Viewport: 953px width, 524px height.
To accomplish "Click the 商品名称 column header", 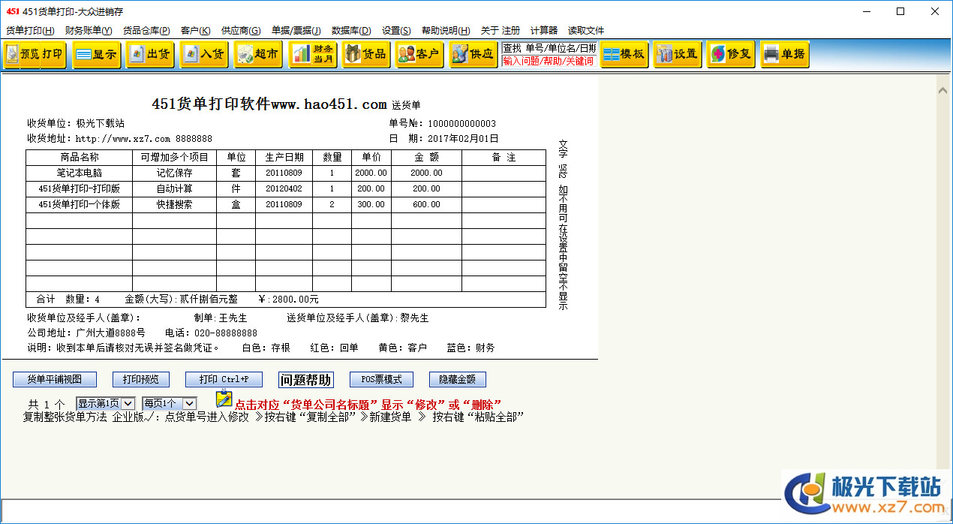I will pyautogui.click(x=79, y=157).
